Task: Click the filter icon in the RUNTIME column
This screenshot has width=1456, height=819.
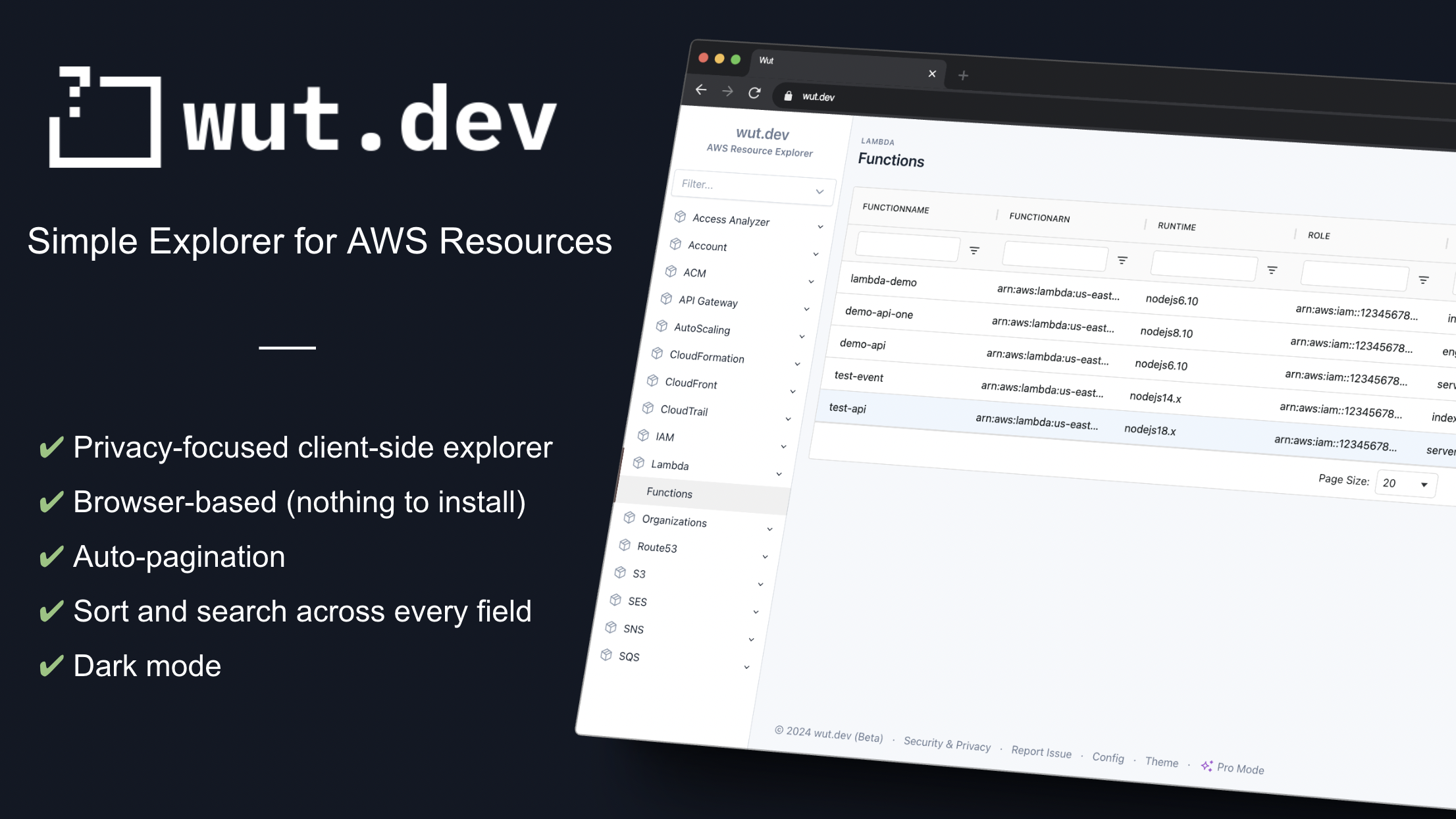Action: (1272, 270)
